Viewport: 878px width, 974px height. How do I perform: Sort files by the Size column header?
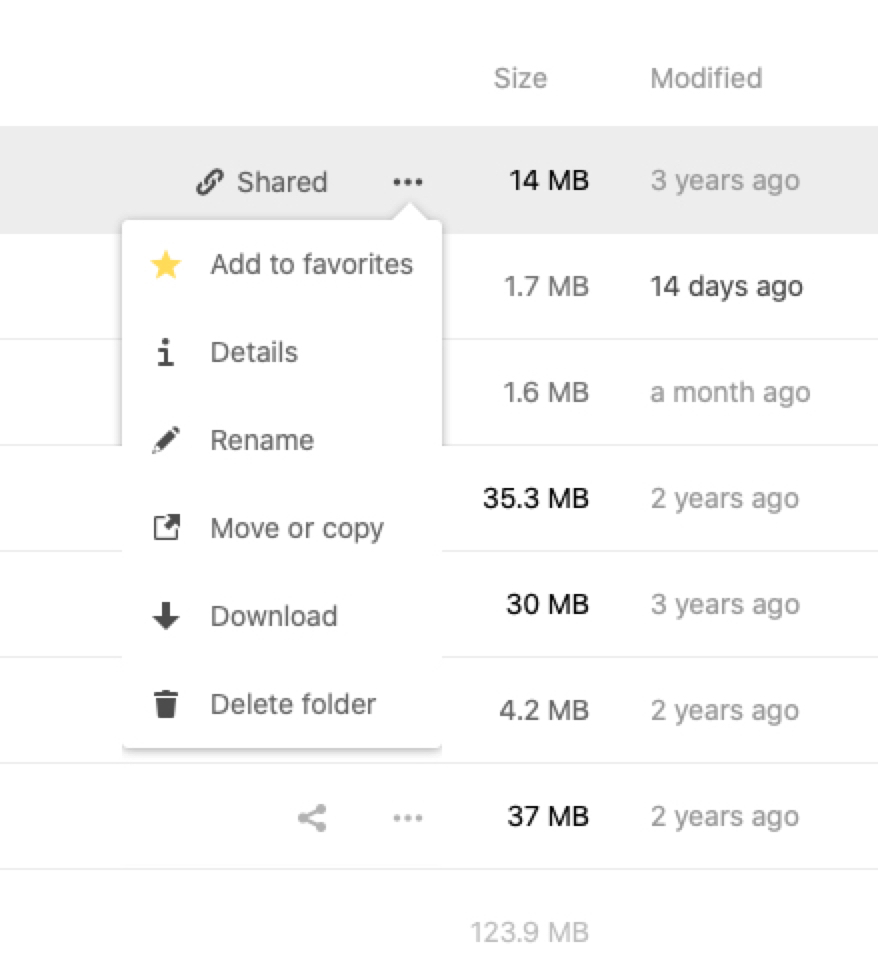click(520, 78)
